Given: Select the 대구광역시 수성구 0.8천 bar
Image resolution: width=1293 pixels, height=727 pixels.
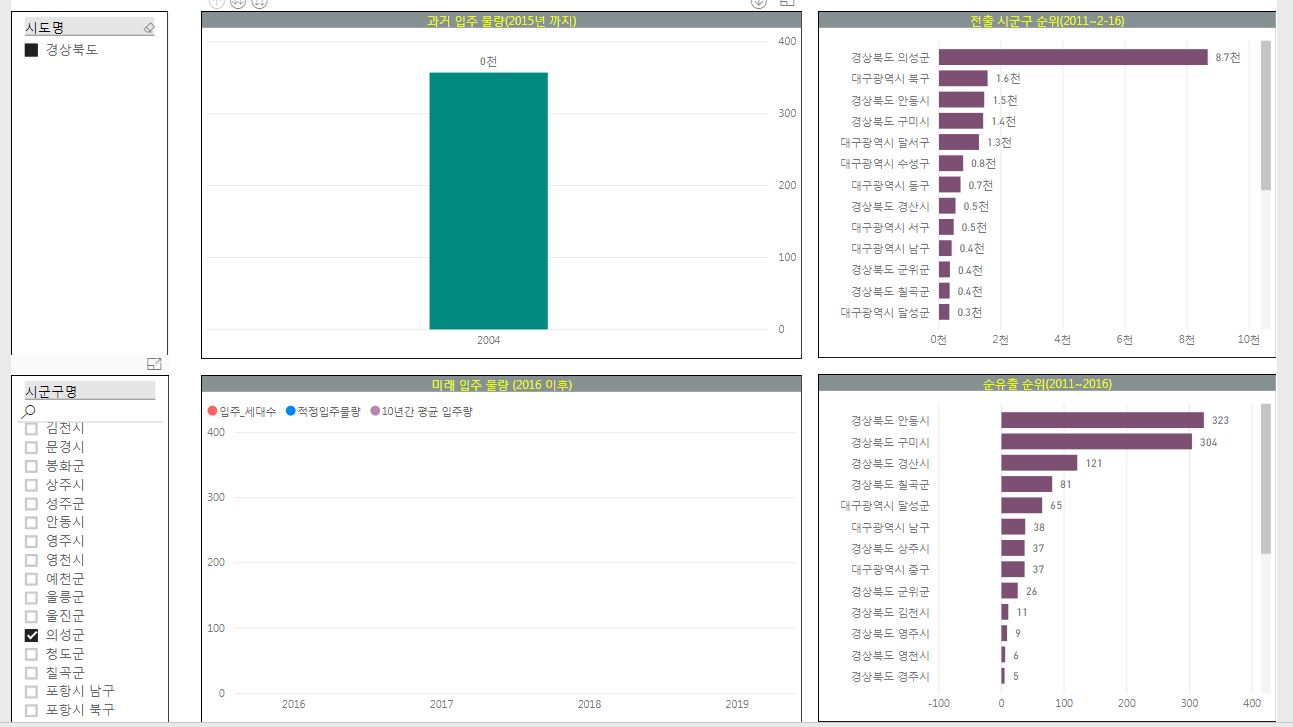Looking at the screenshot, I should [x=951, y=163].
